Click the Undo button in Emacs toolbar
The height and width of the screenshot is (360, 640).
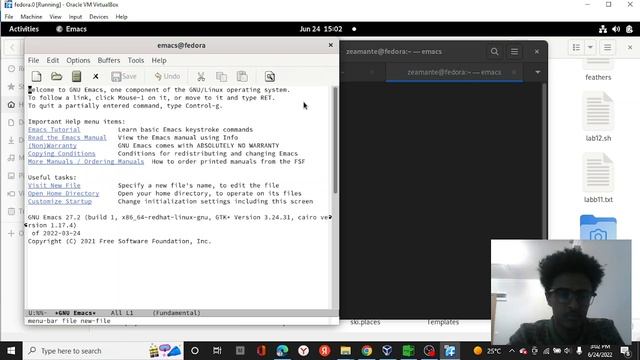167,76
